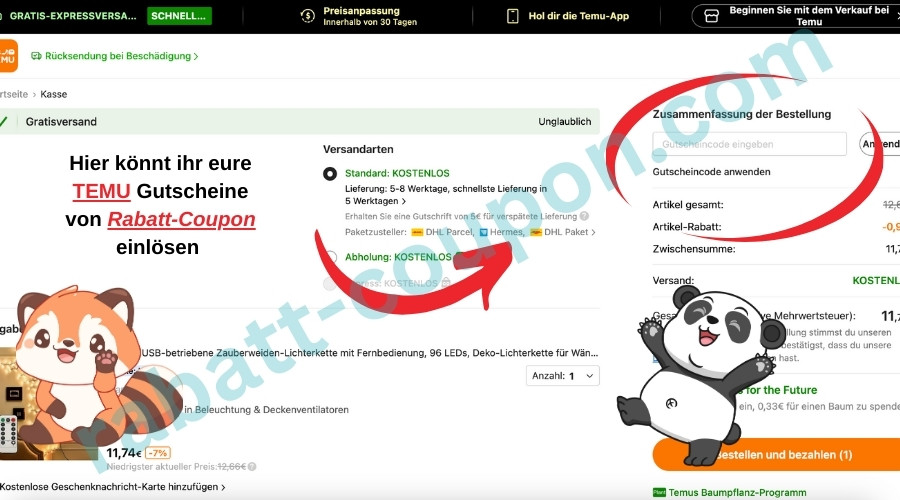Click the Preisanpassung coin icon
This screenshot has height=500, width=900.
(308, 16)
